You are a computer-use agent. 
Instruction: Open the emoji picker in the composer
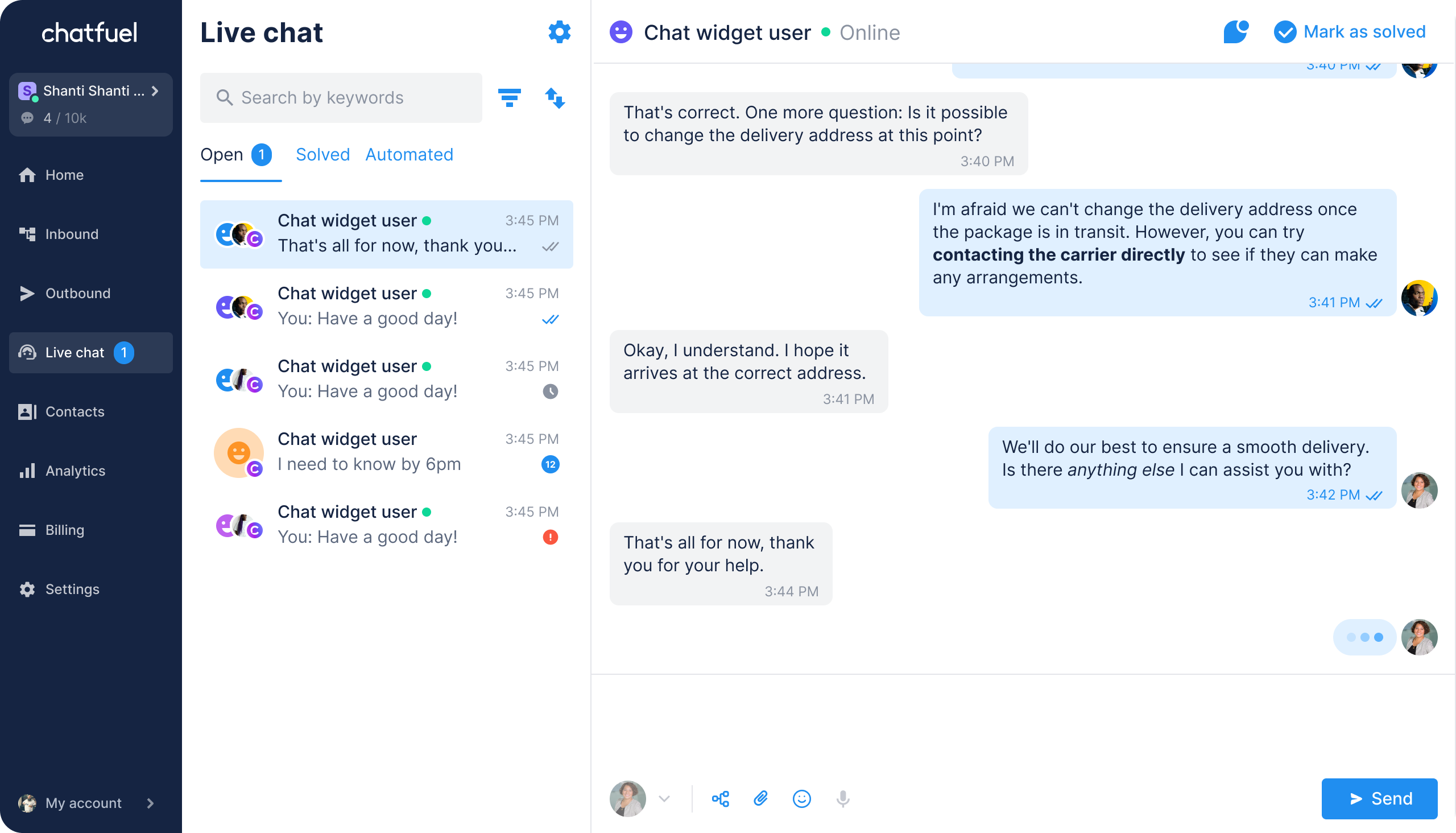[x=802, y=798]
